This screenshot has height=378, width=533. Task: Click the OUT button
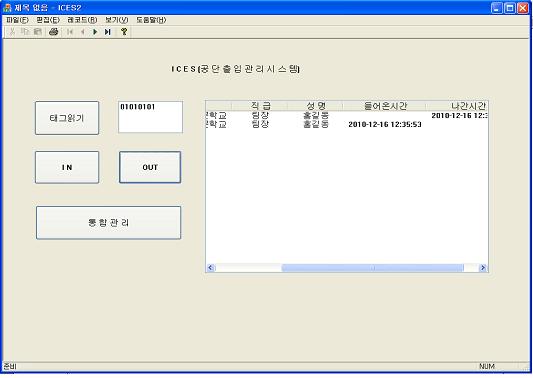coord(150,167)
